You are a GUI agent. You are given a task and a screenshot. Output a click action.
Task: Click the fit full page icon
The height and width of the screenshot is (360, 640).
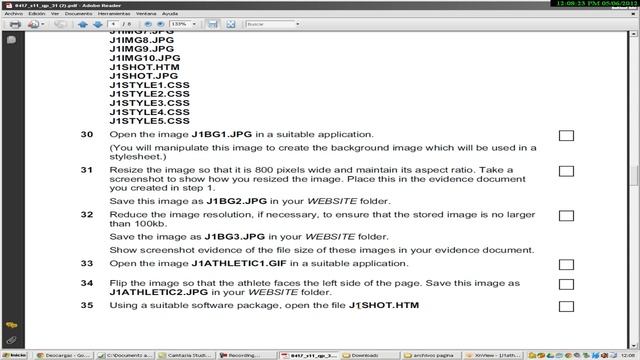click(x=231, y=24)
